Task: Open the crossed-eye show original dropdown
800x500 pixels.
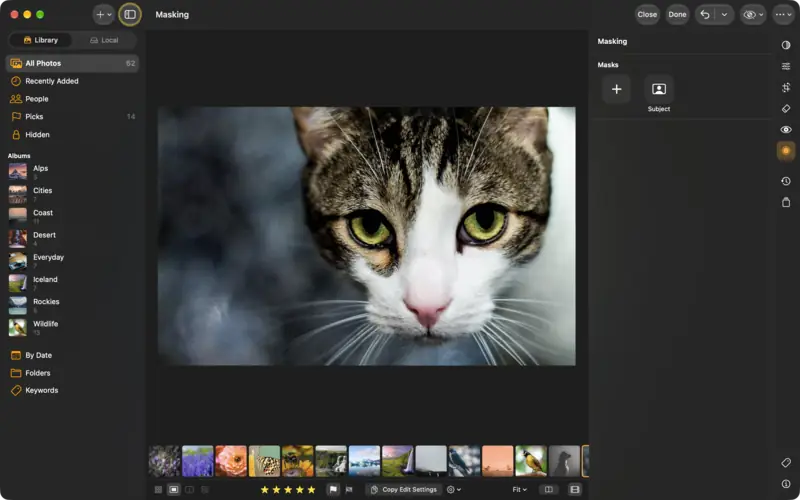Action: 753,15
